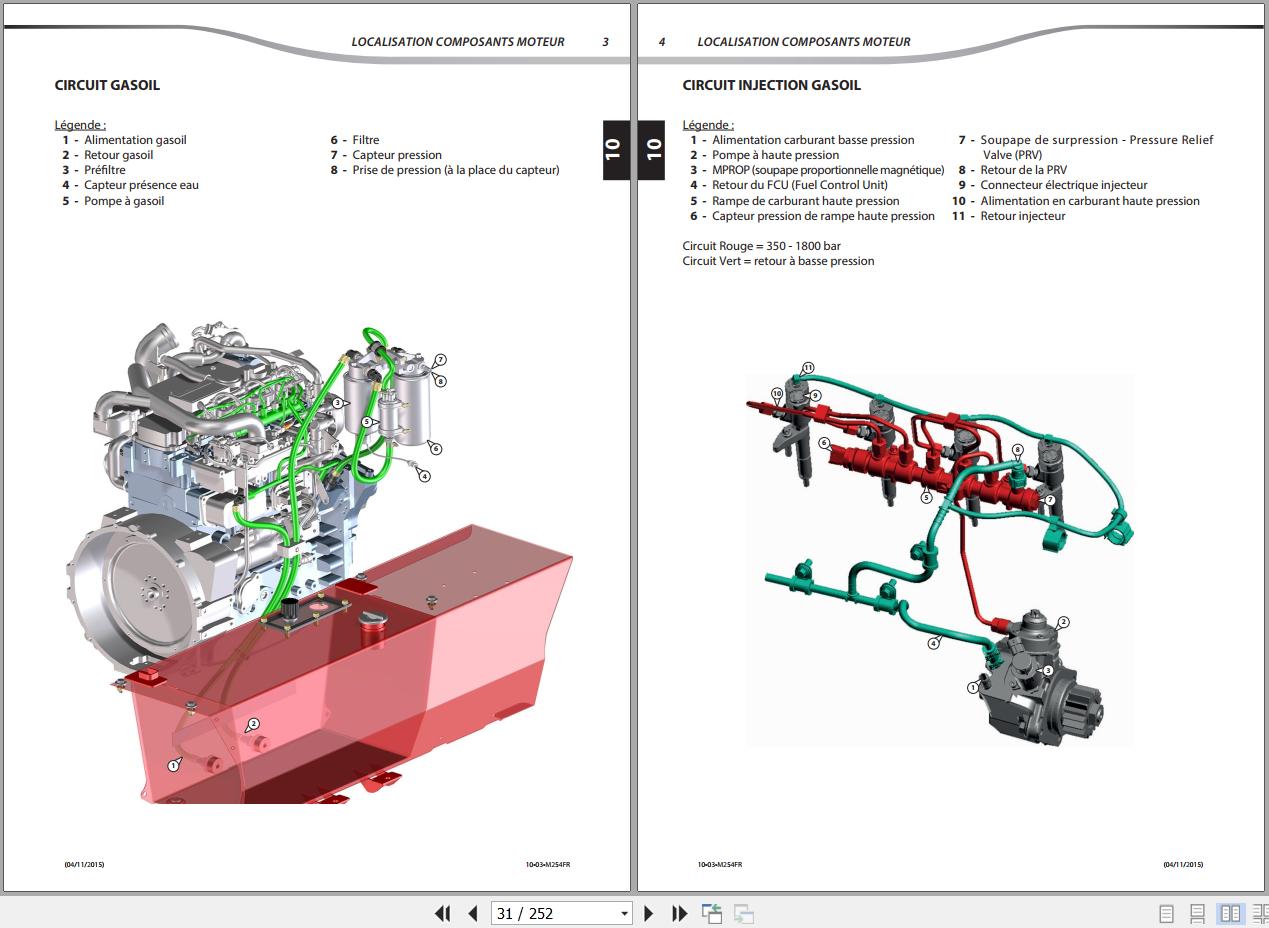Click the left page section tab 10
1269x928 pixels.
pos(613,150)
